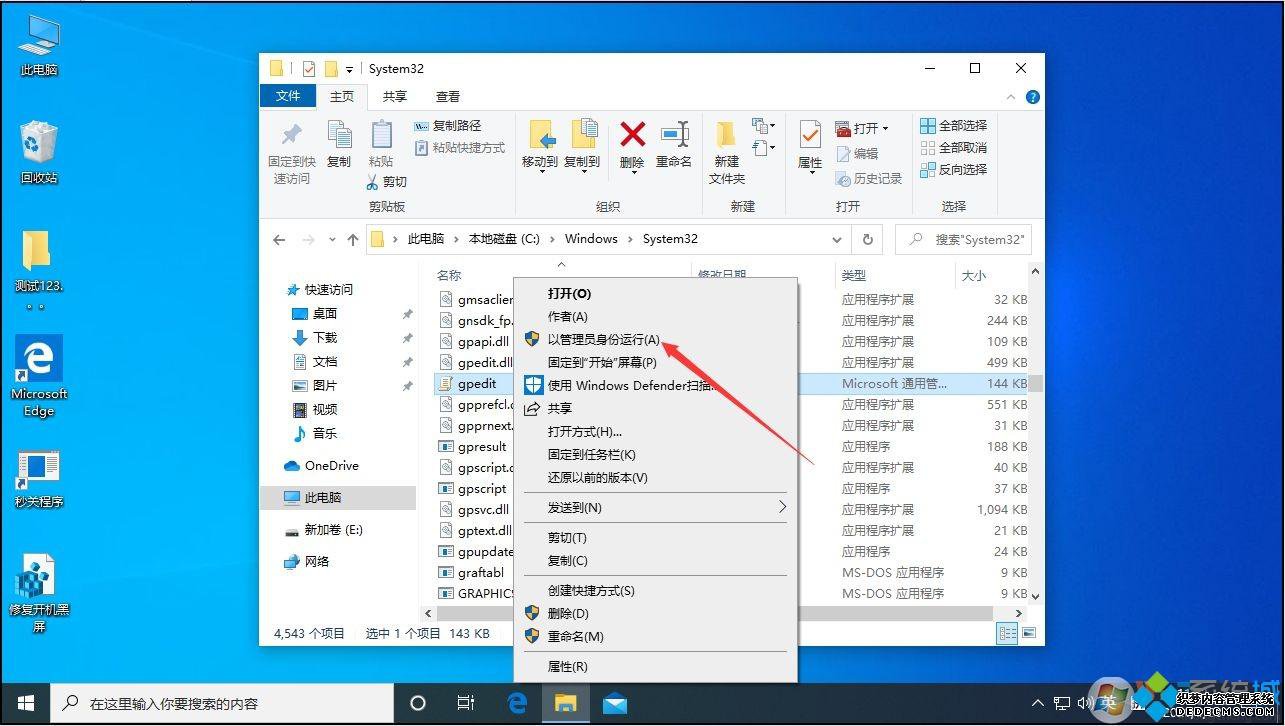Click the Pin to Quick Access icon
This screenshot has height=726, width=1285.
click(x=291, y=134)
